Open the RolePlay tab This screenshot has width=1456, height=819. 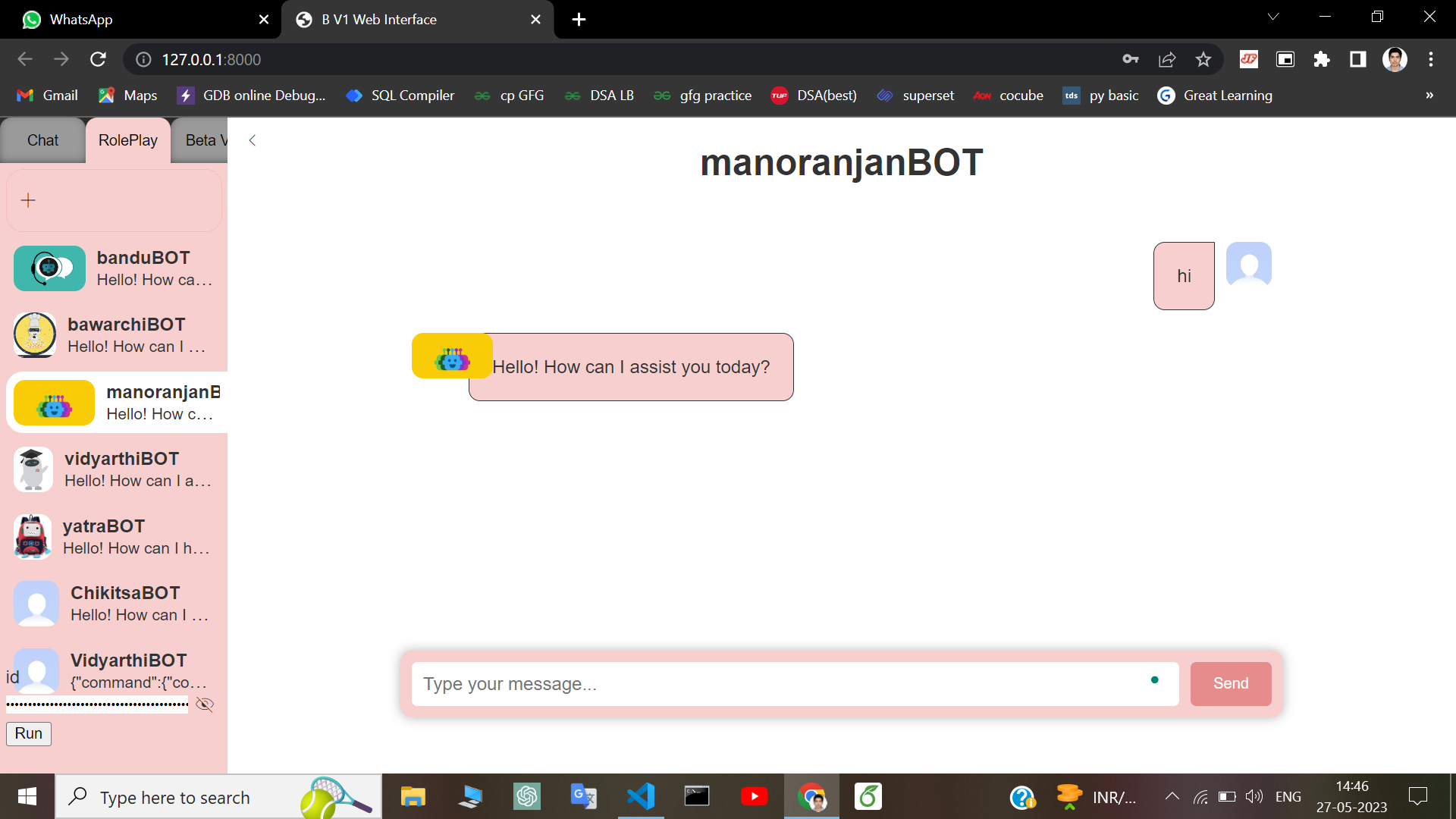127,140
